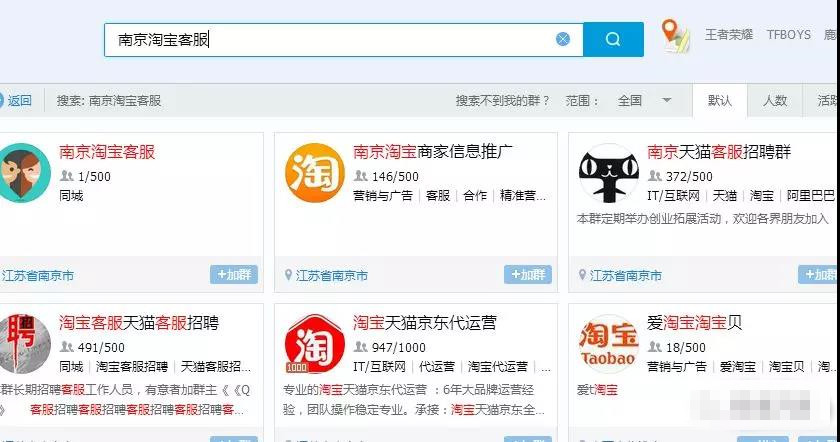Click the TFBOYS hot keyword
840x442 pixels.
(x=789, y=35)
